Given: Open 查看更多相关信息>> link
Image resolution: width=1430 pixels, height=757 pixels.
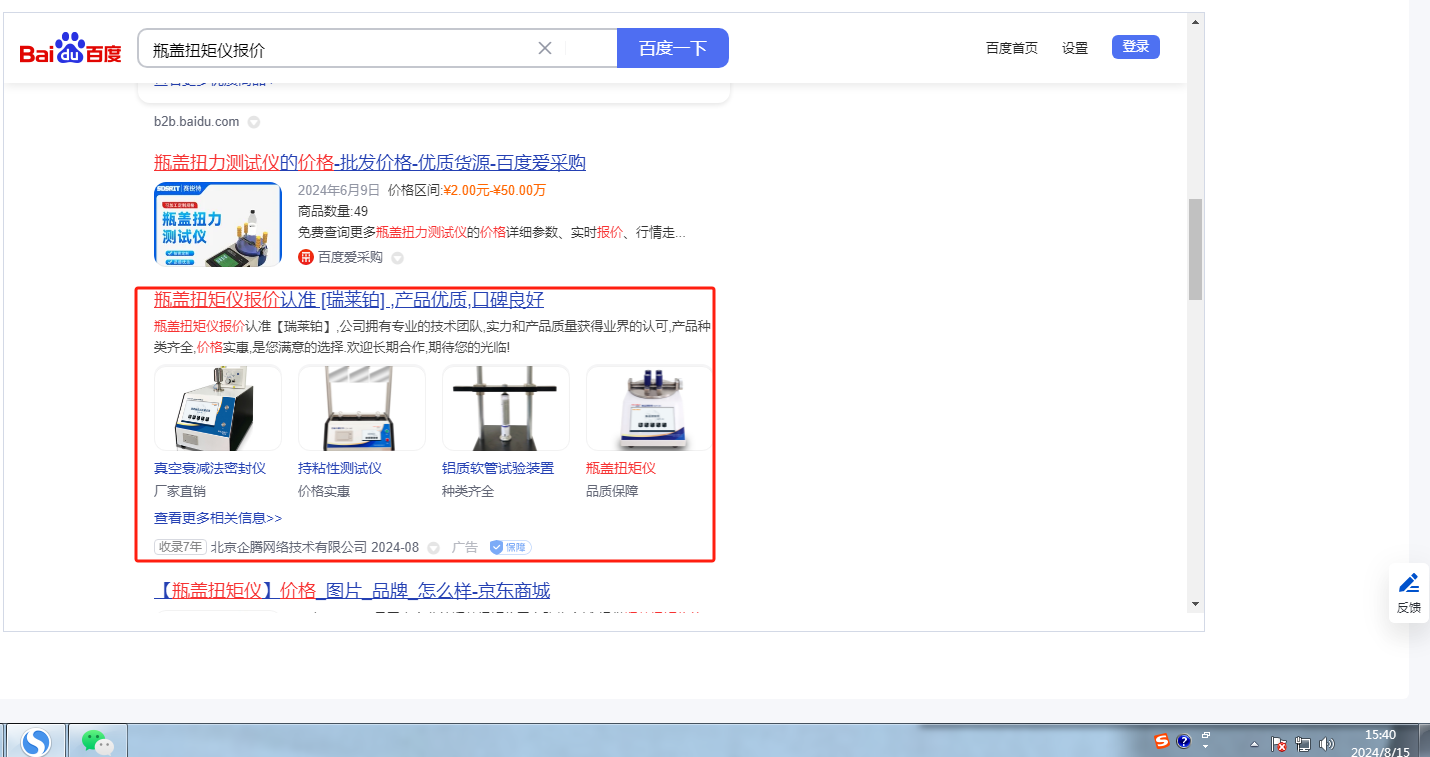Looking at the screenshot, I should tap(218, 518).
